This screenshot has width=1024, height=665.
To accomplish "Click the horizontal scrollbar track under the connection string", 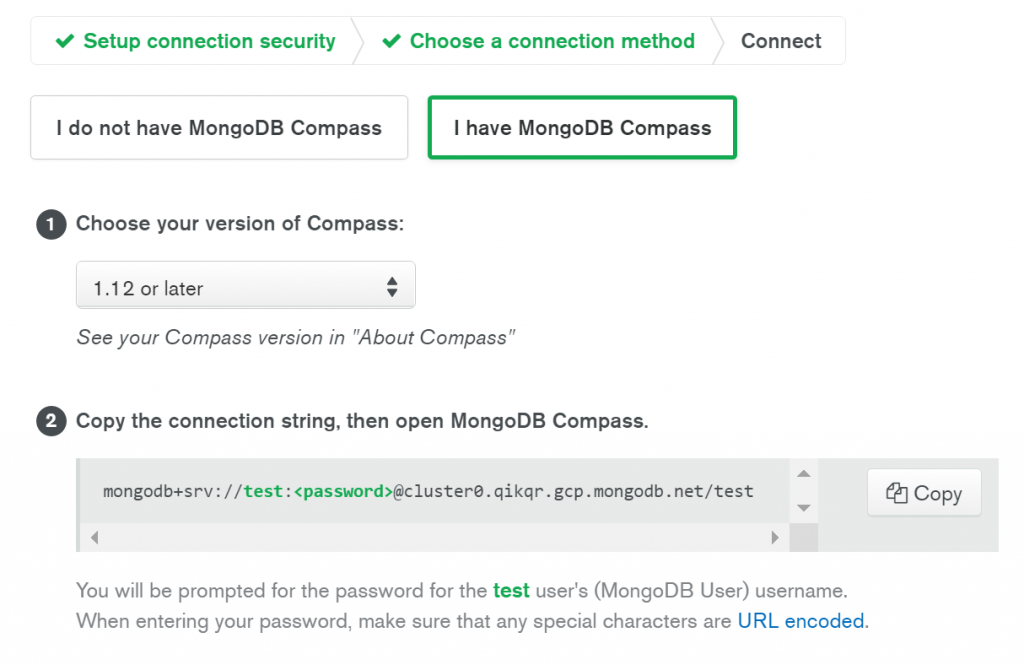I will [434, 538].
